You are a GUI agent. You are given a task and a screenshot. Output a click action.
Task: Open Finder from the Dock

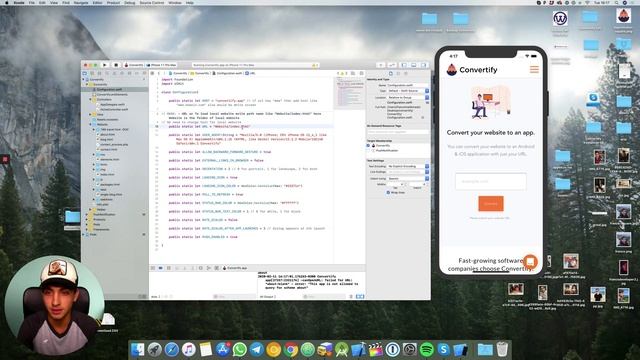click(137, 349)
